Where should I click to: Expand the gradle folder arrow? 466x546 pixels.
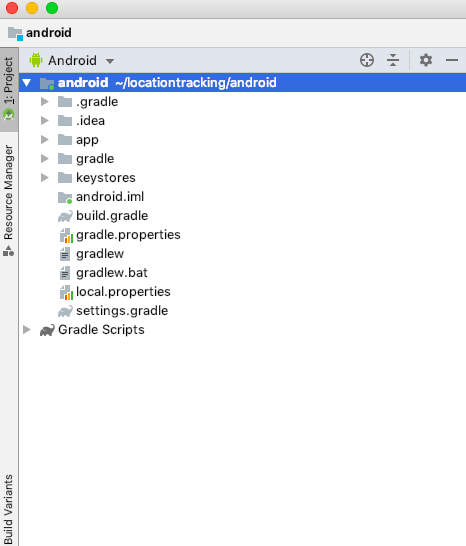(45, 159)
